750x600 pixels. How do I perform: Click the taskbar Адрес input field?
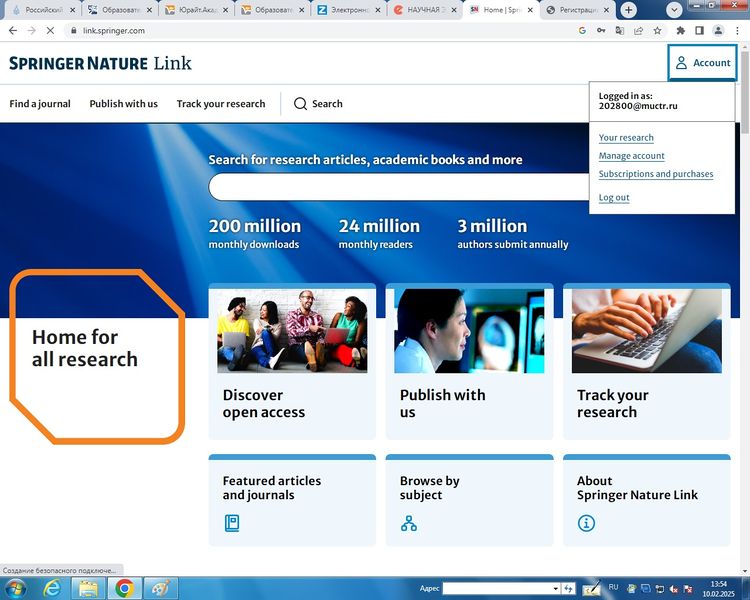(496, 589)
